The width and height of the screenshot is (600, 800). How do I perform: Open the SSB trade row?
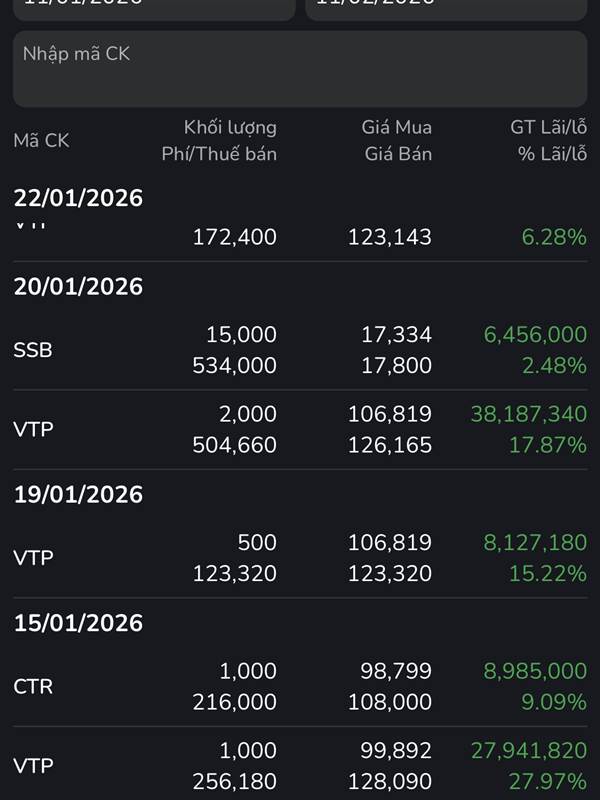pos(300,350)
